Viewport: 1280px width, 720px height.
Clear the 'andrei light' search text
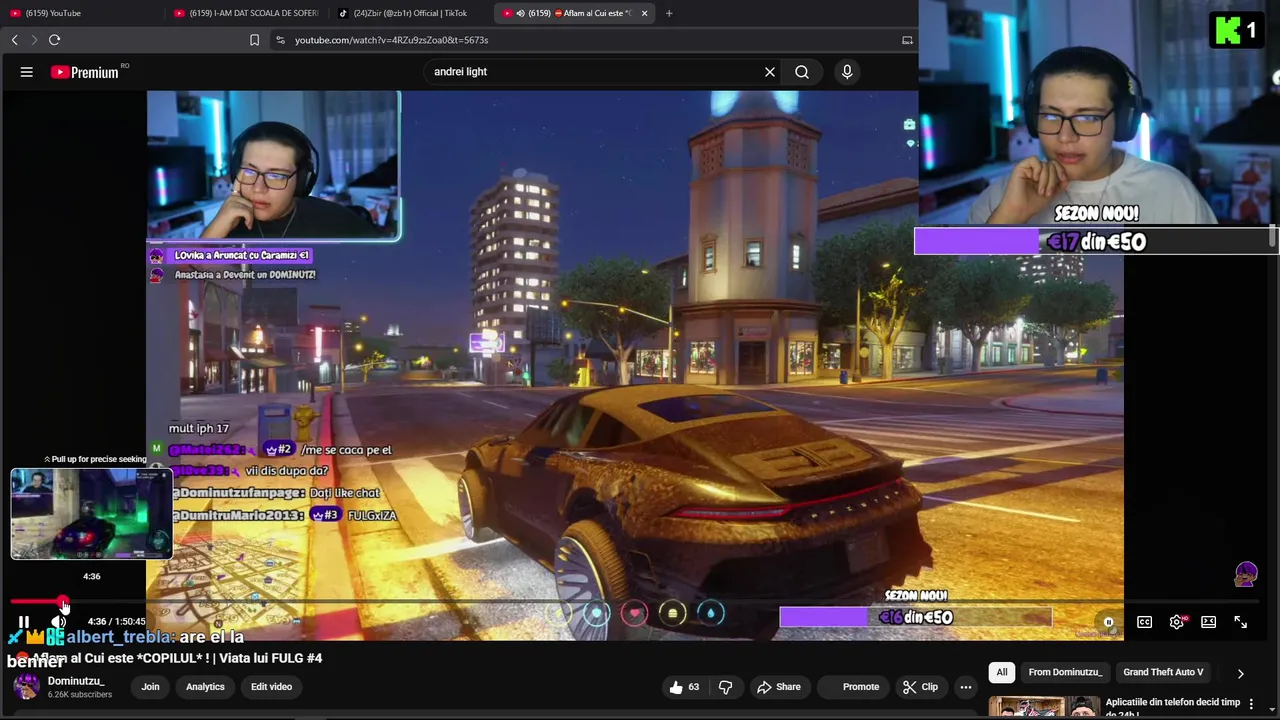[770, 72]
